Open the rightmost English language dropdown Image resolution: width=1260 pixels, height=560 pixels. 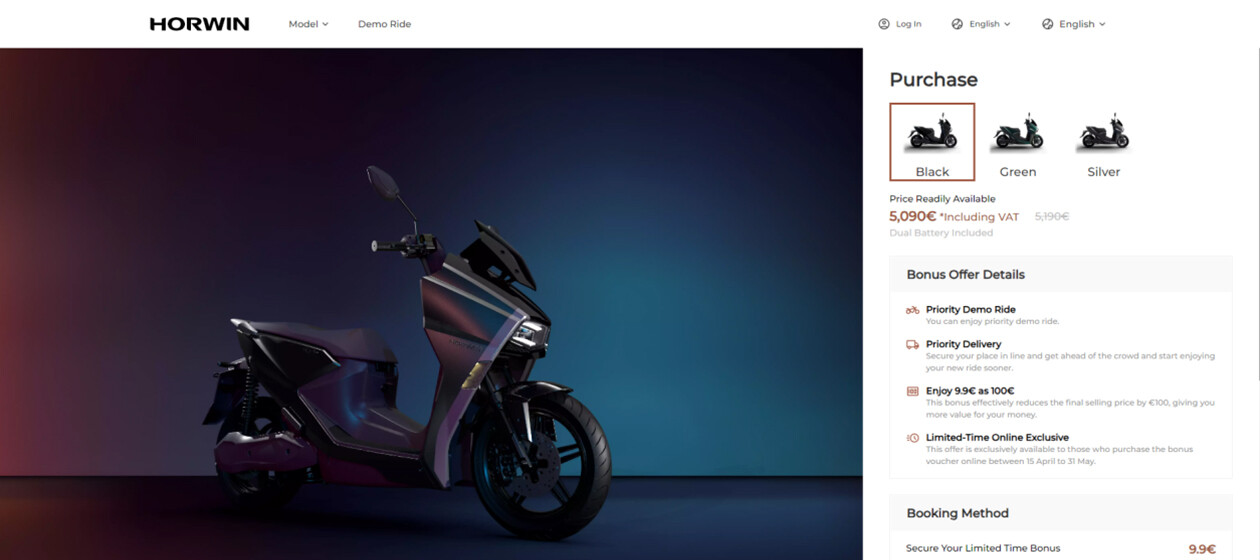coord(1074,24)
